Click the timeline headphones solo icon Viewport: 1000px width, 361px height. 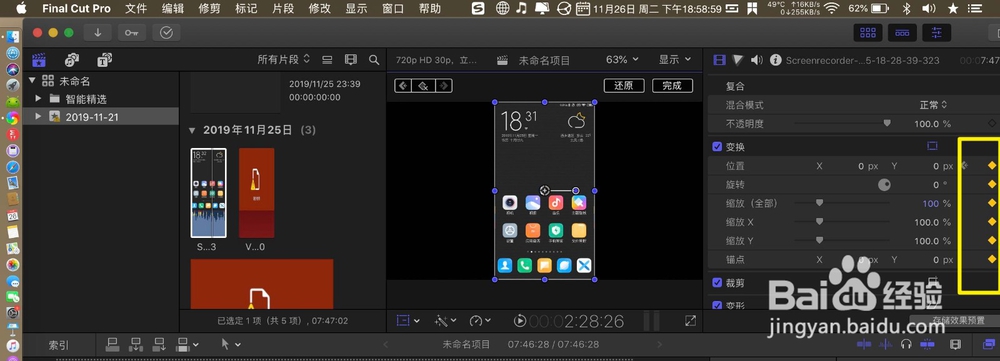click(x=906, y=344)
